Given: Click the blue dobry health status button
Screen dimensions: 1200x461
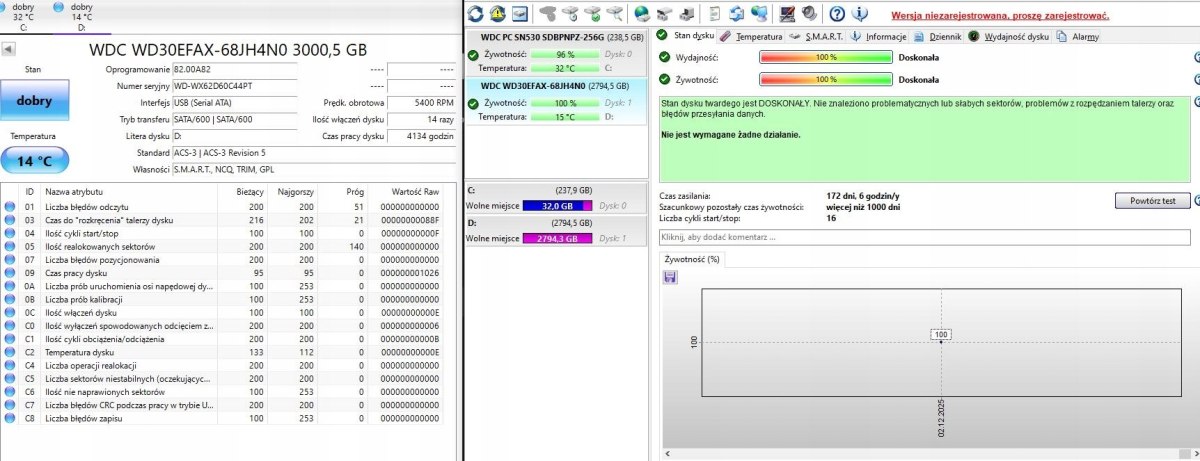Looking at the screenshot, I should click(x=40, y=101).
